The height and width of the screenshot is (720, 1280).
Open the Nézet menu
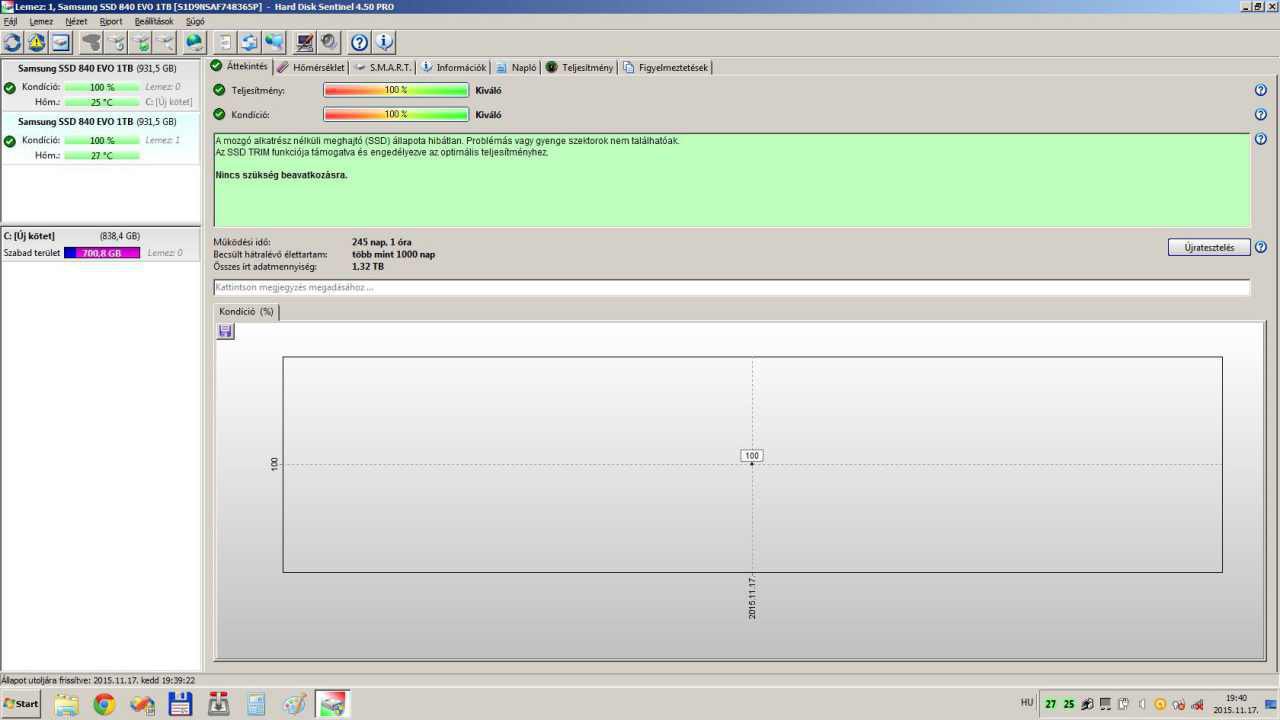pyautogui.click(x=76, y=21)
